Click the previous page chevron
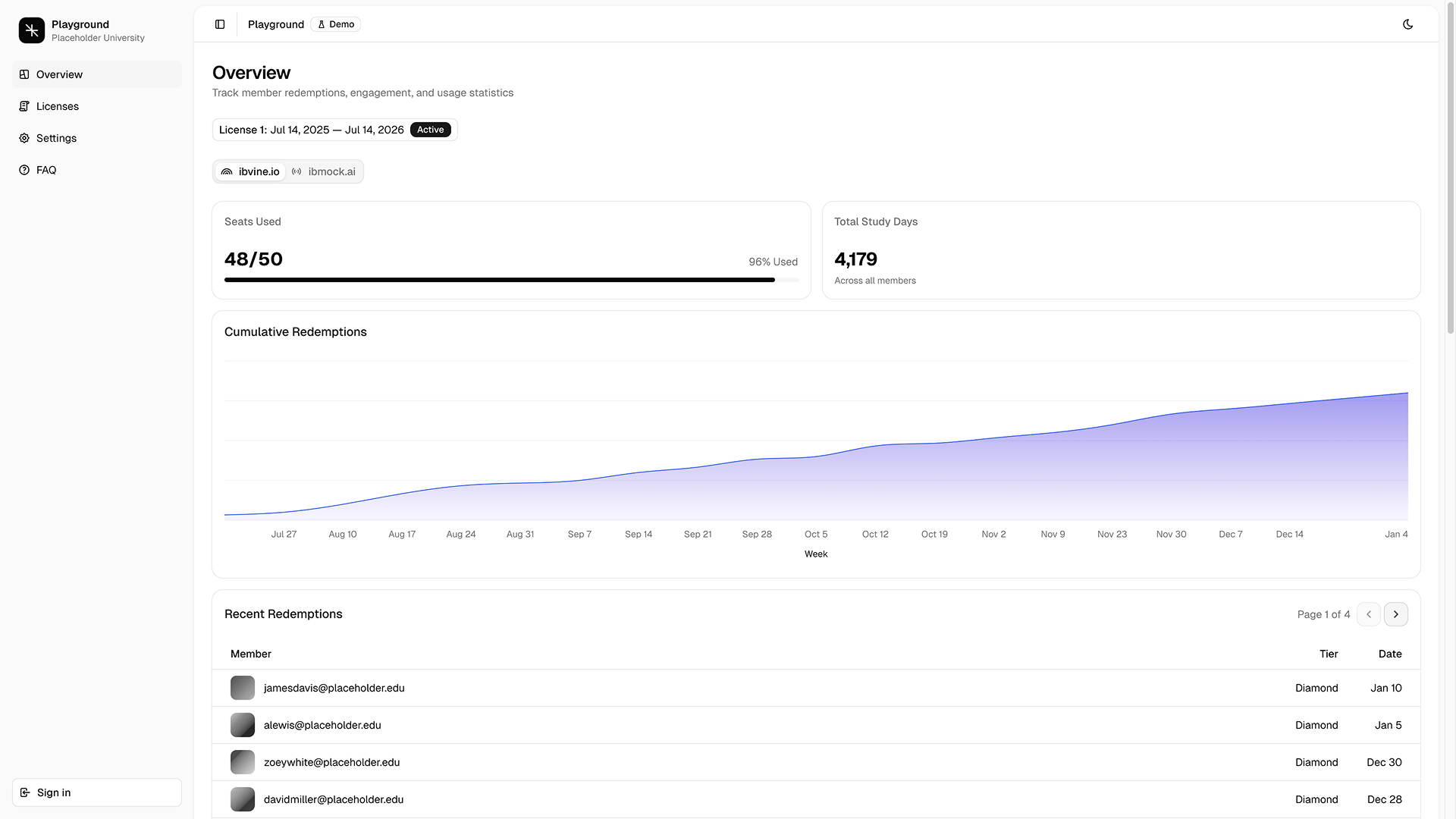The width and height of the screenshot is (1456, 819). click(1369, 614)
